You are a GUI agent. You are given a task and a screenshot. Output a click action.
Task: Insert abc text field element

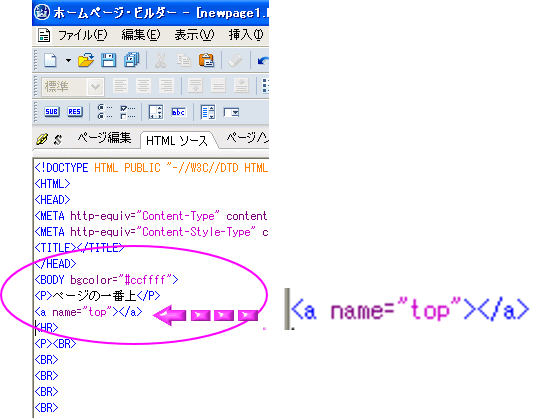click(178, 112)
